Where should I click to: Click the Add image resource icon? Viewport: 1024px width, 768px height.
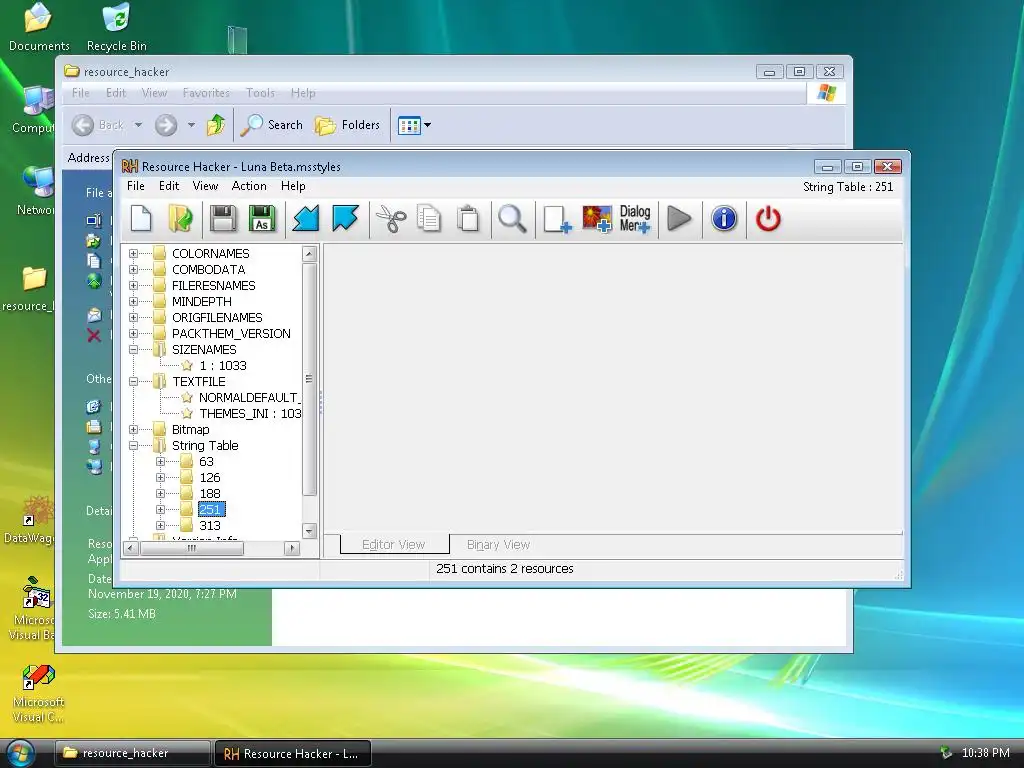[597, 219]
